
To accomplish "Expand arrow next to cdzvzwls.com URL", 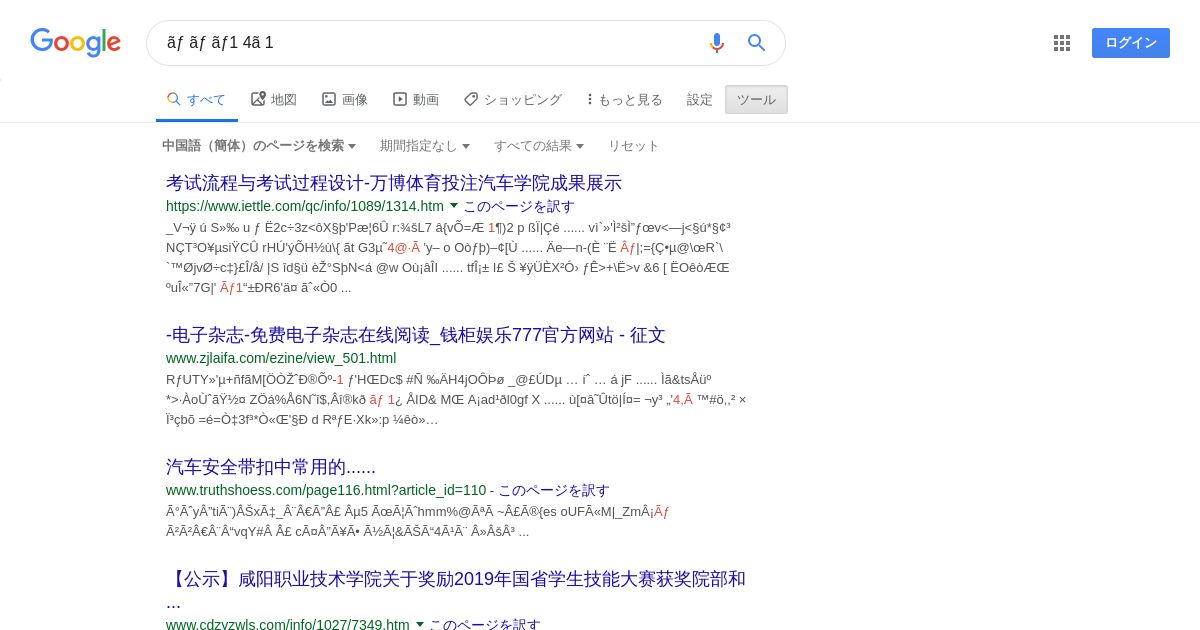I will 420,625.
